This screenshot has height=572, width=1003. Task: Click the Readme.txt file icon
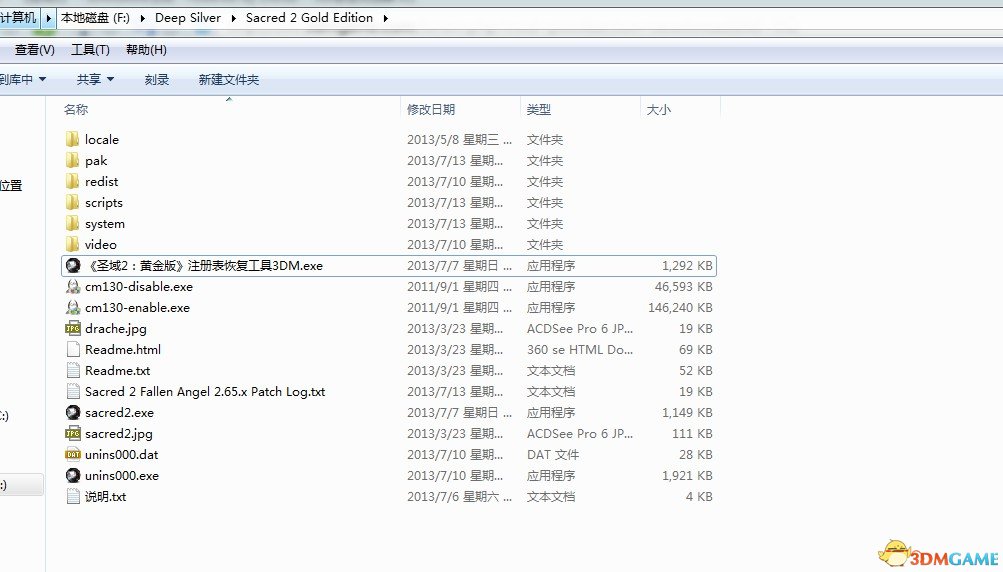[73, 370]
